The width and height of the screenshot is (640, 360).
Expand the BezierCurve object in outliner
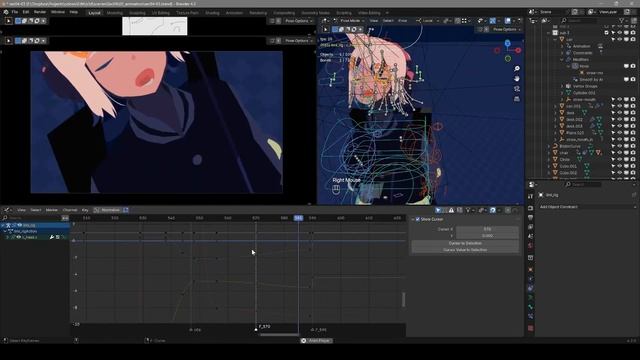(x=549, y=146)
